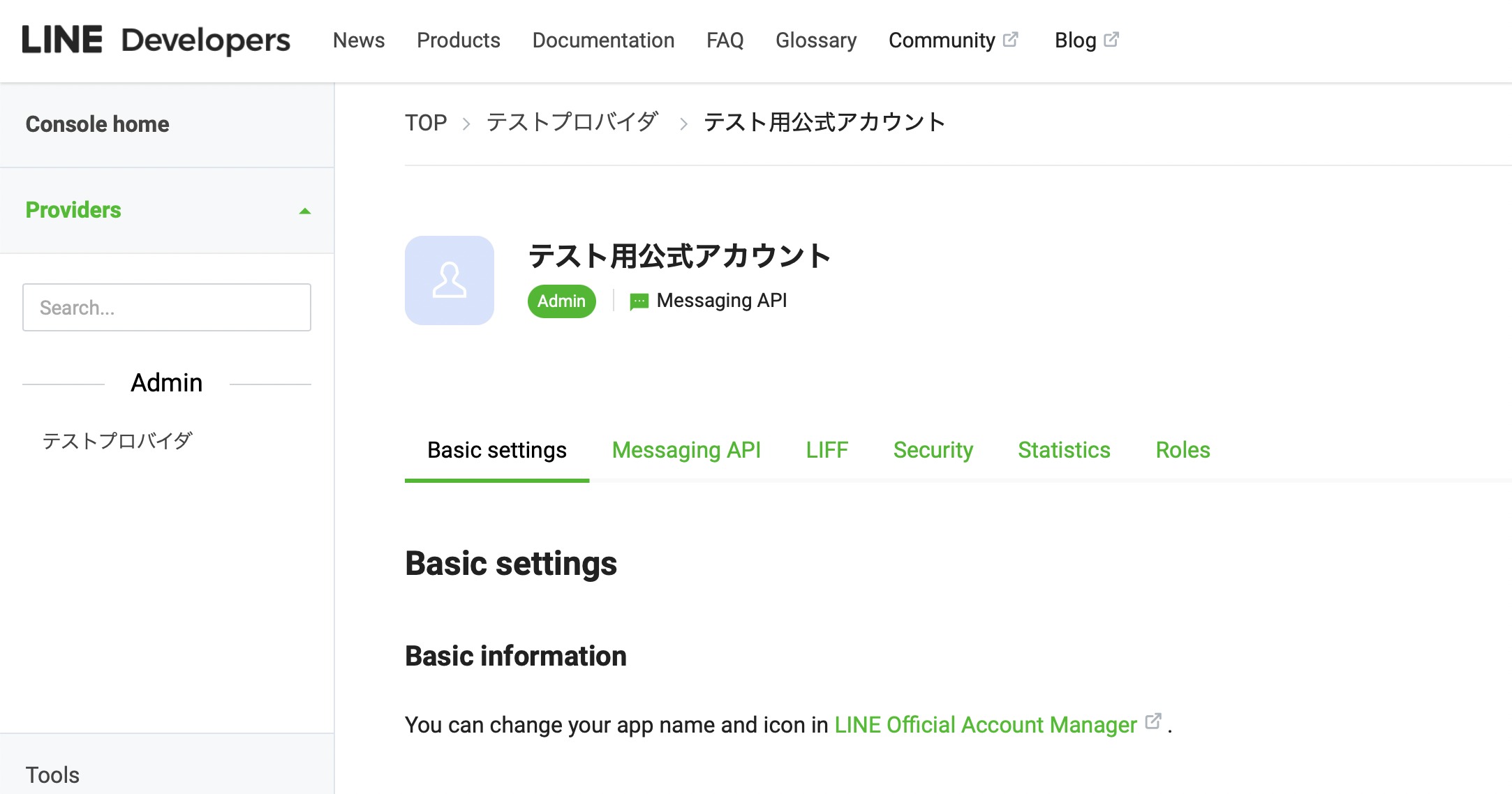Click the TOP breadcrumb link
1512x794 pixels.
[426, 121]
